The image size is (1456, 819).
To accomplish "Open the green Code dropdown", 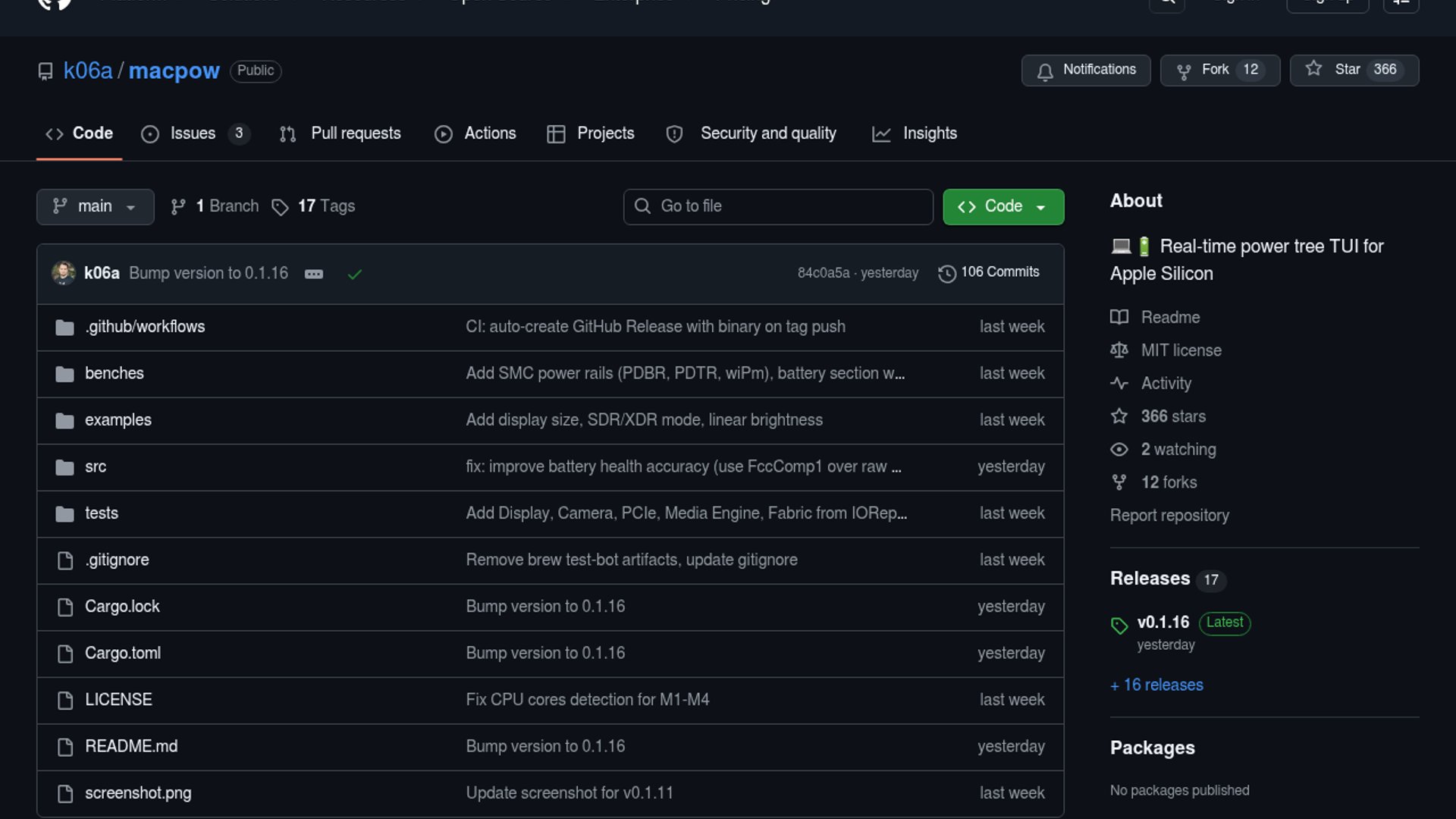I will 1003,207.
